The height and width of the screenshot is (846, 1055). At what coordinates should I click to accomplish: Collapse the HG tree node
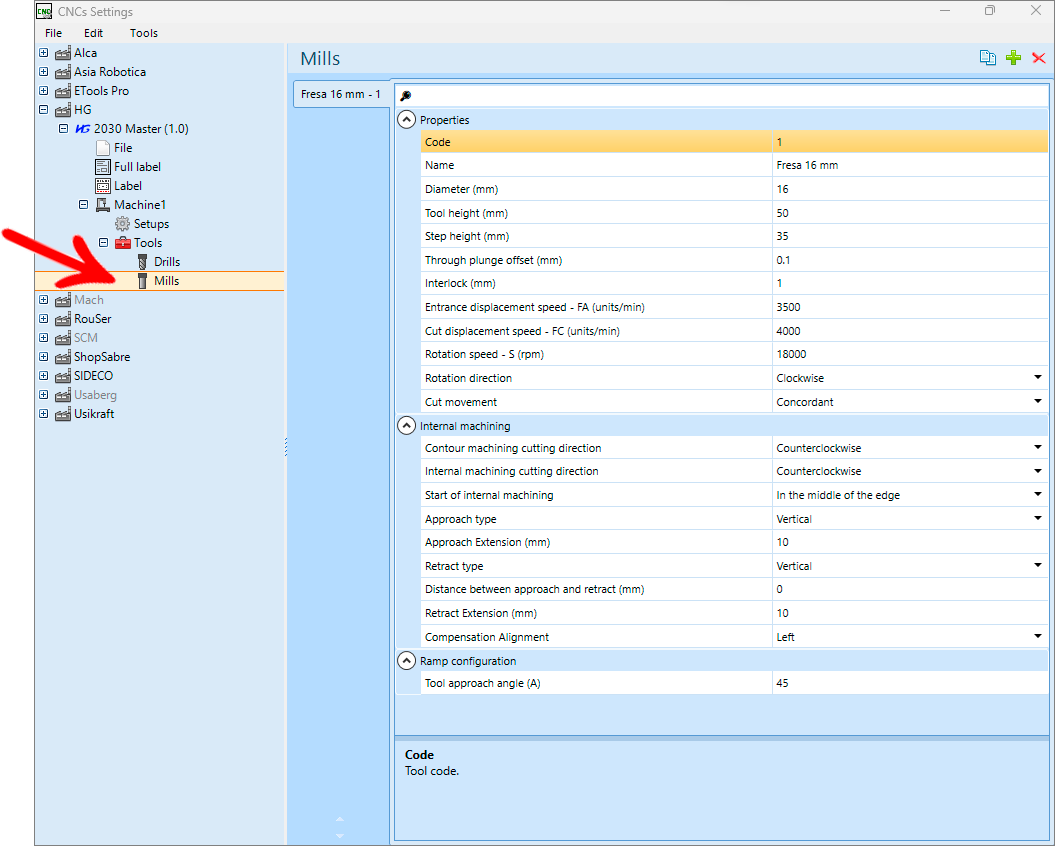pos(44,110)
